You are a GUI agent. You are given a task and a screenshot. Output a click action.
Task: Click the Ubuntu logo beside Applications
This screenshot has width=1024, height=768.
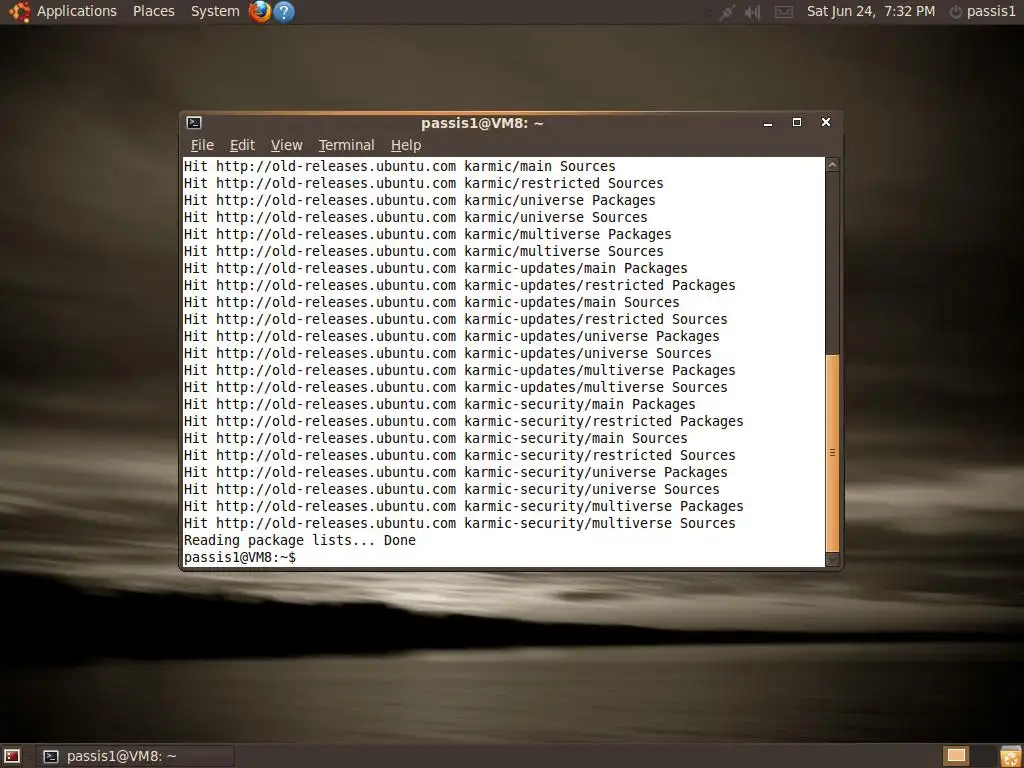[19, 11]
